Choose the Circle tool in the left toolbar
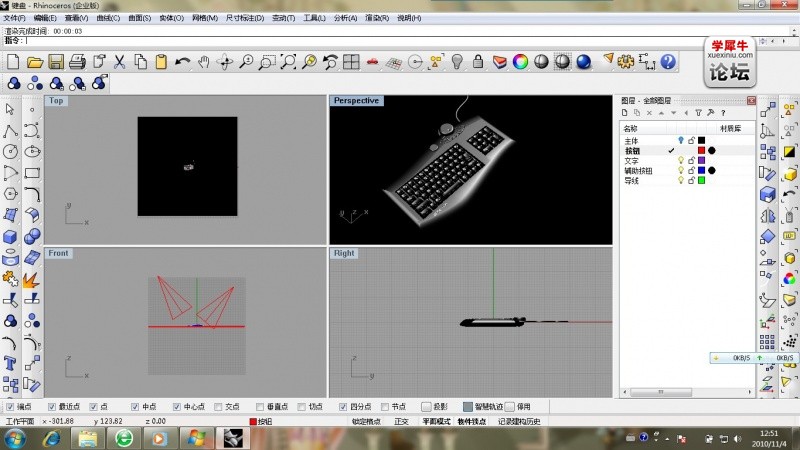The width and height of the screenshot is (800, 450). click(10, 152)
